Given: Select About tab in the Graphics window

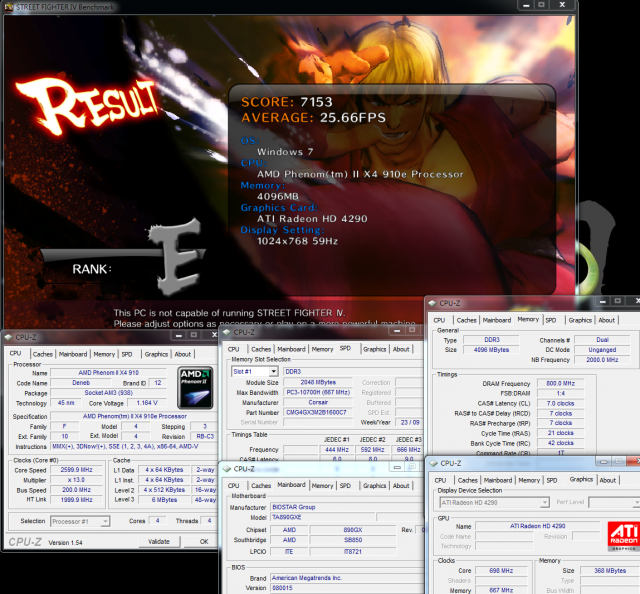Looking at the screenshot, I should pyautogui.click(x=608, y=480).
